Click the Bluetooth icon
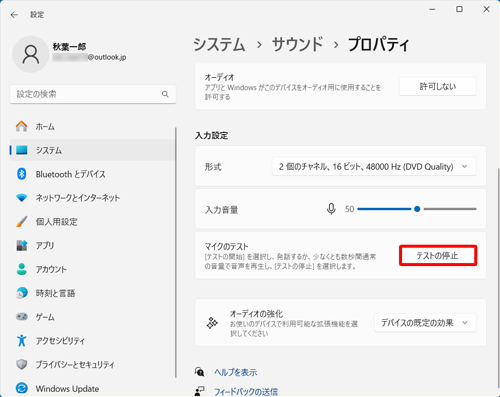The height and width of the screenshot is (397, 500). click(22, 174)
